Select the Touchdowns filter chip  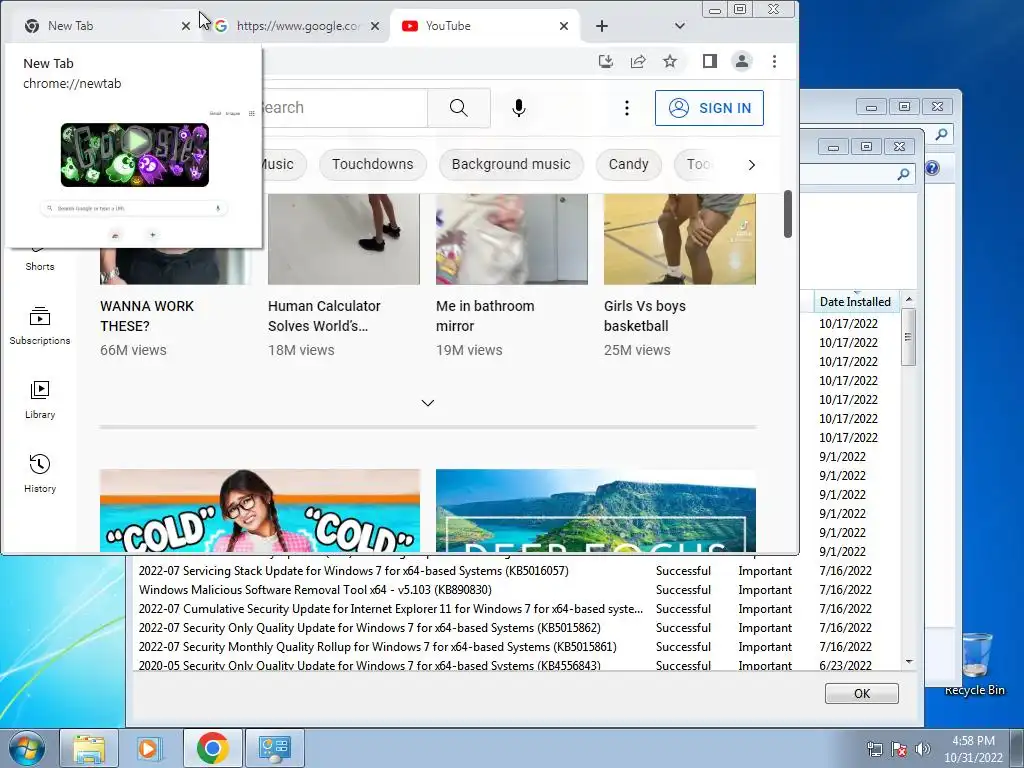click(x=373, y=165)
